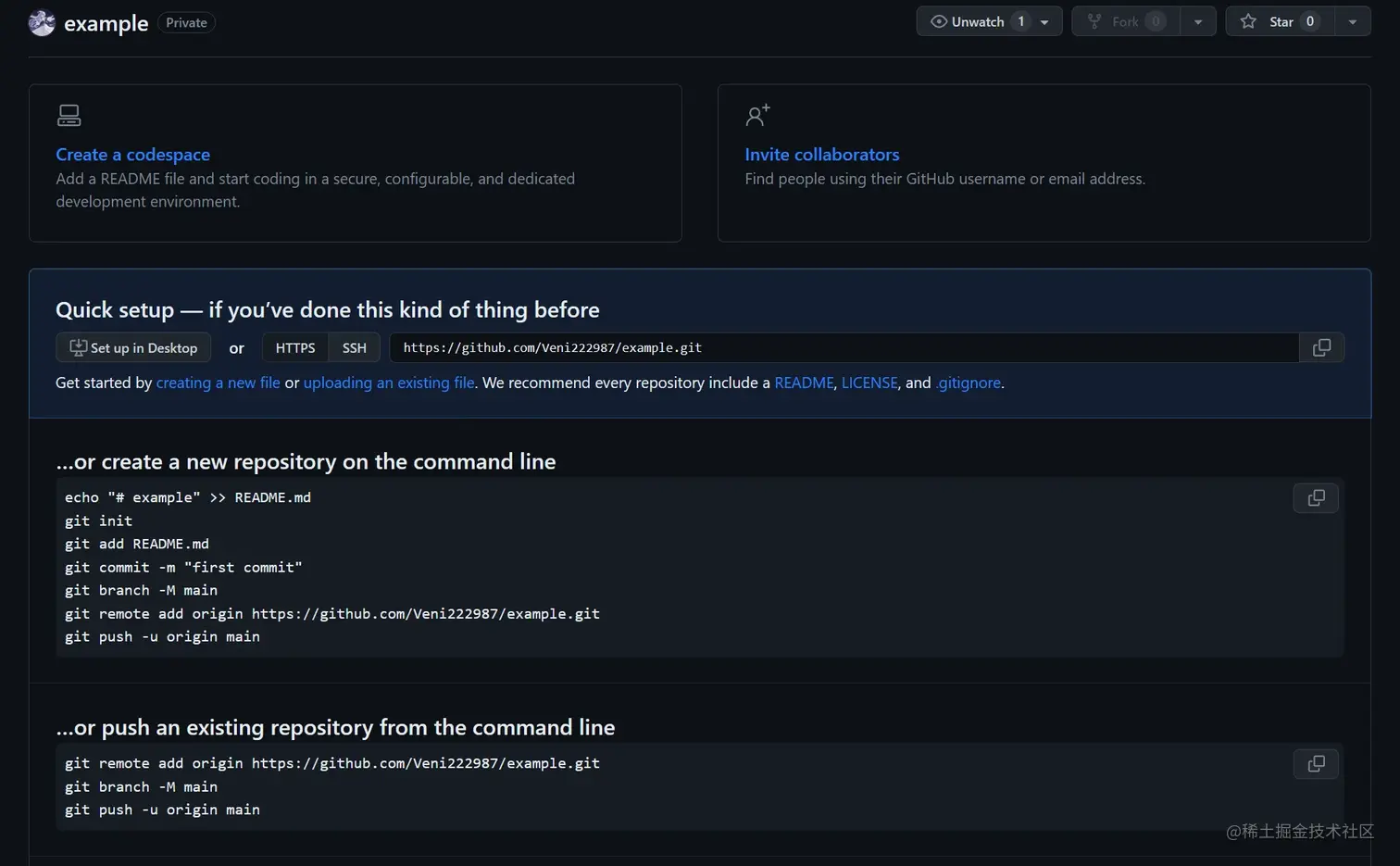Expand the Star lists dropdown
The width and height of the screenshot is (1400, 866).
pos(1353,22)
